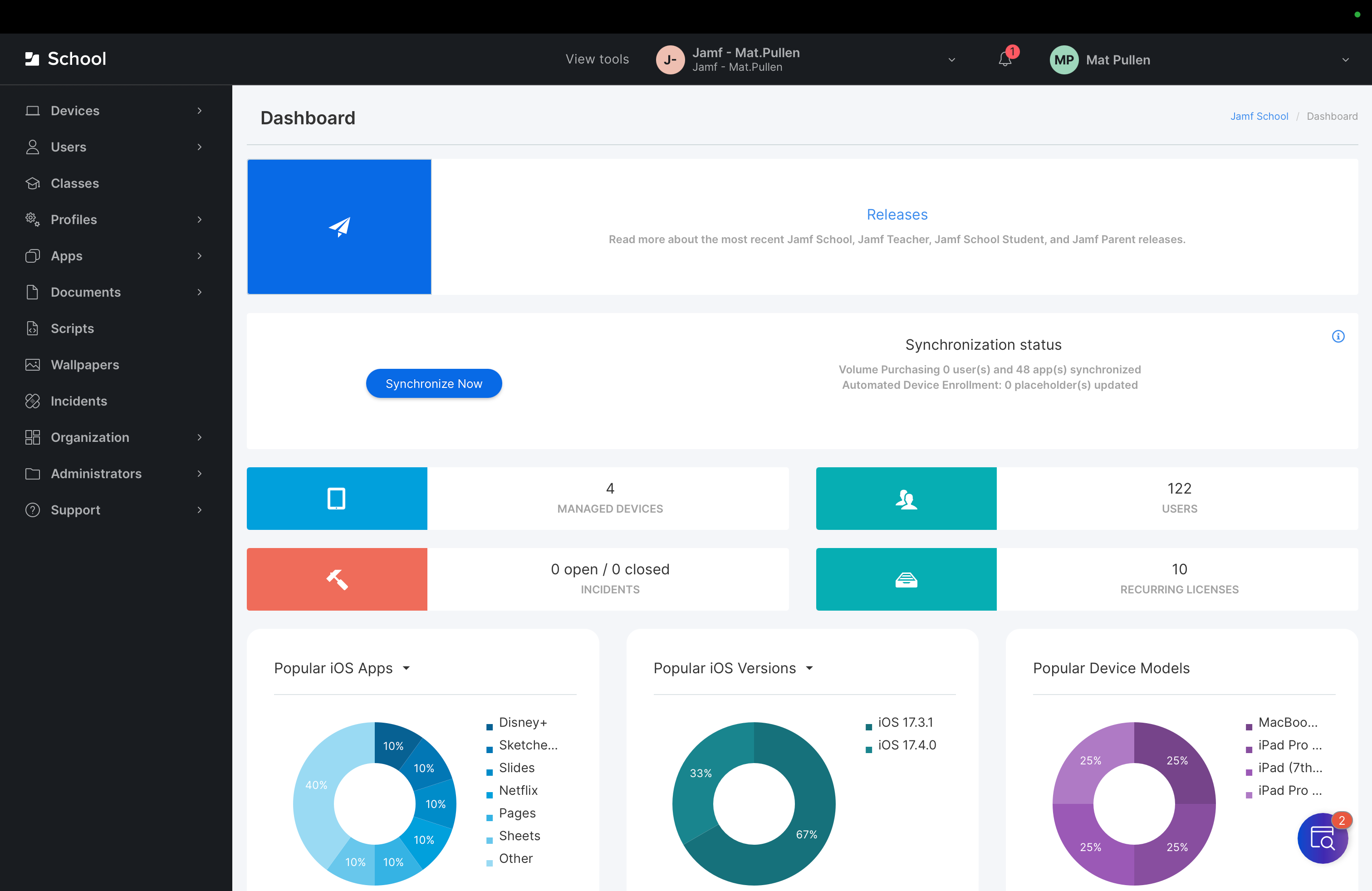Click the Disney+ legend color swatch

click(490, 727)
